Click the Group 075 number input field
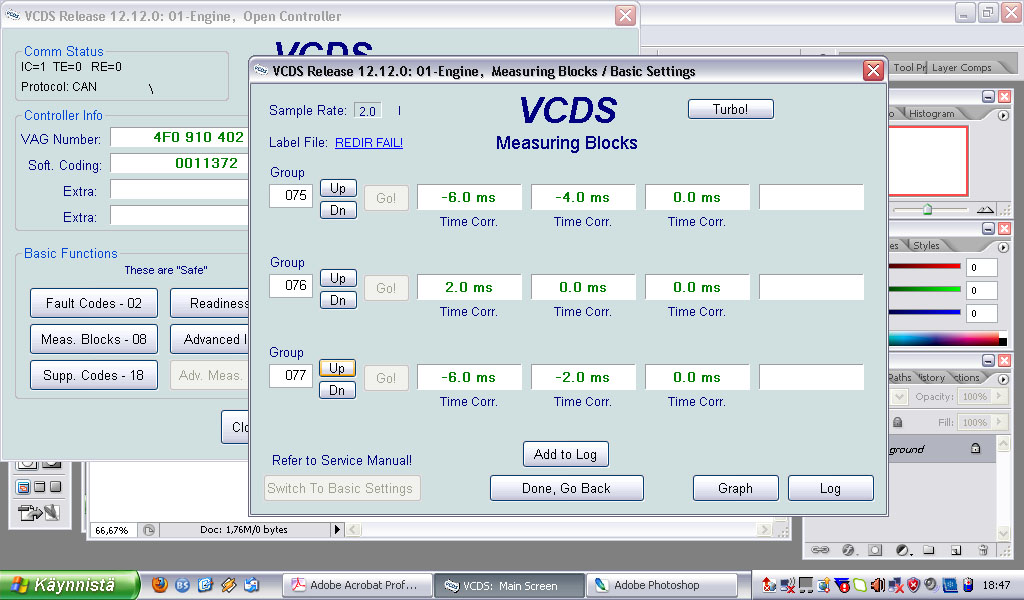The image size is (1024, 600). pyautogui.click(x=291, y=196)
